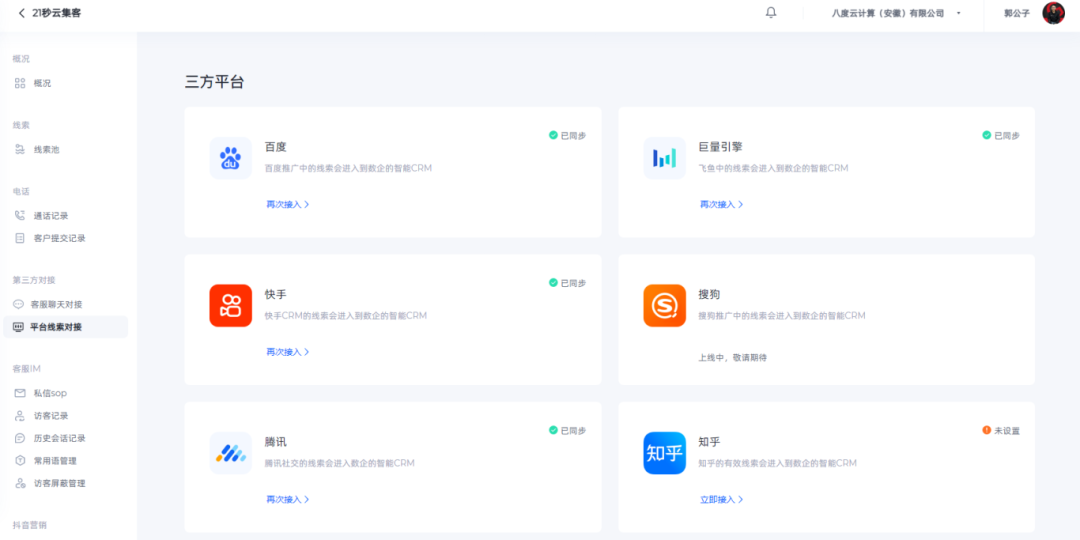Click 再次接入 link on 百度 card

(x=287, y=205)
